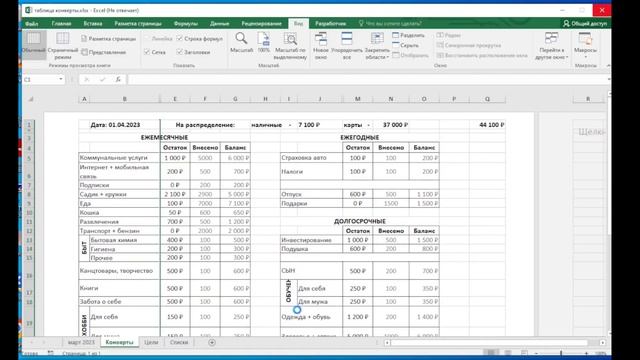Click the Select All corner triangle
This screenshot has width=640, height=360.
(31, 99)
